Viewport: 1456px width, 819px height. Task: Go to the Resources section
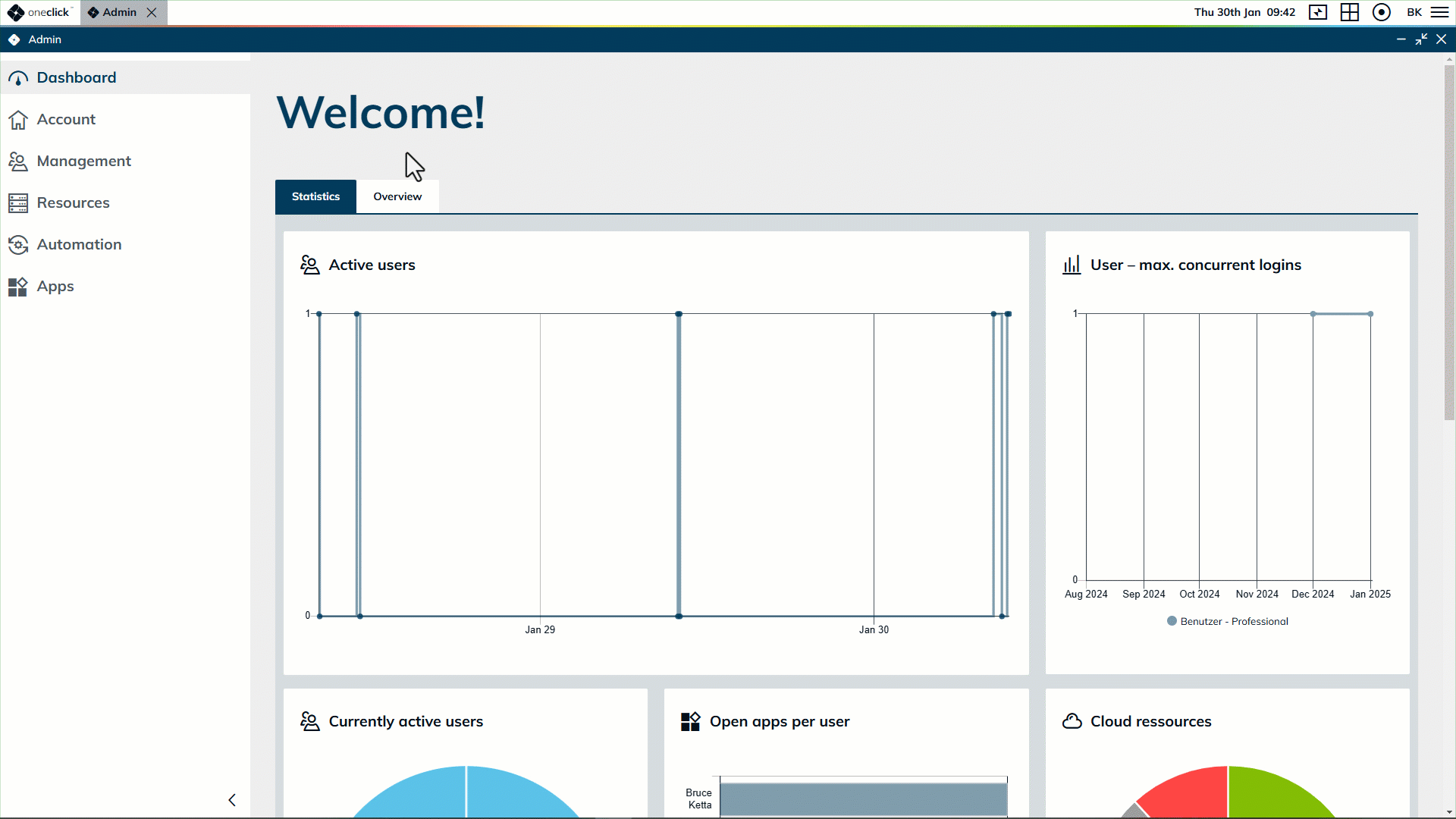point(73,202)
